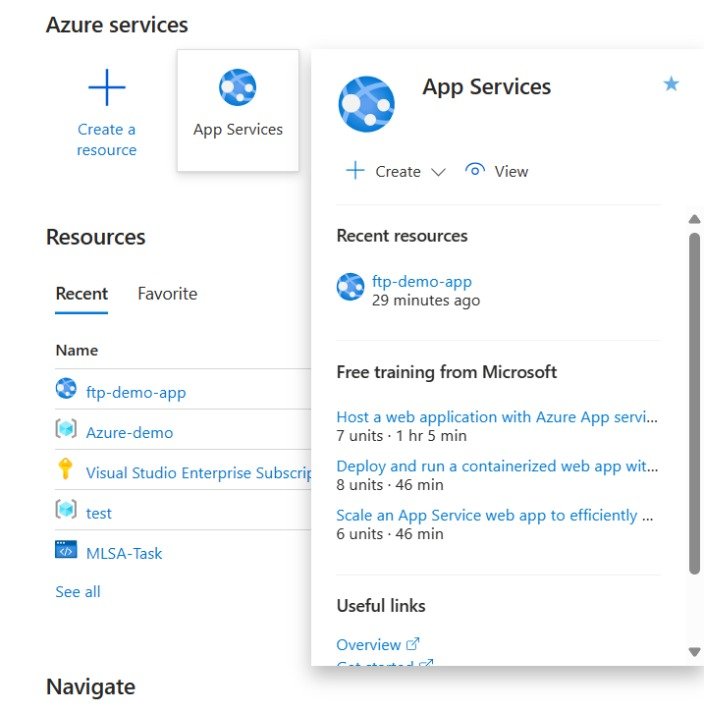
Task: Click the 7 units · 1 hr 5 min text
Action: [x=401, y=436]
